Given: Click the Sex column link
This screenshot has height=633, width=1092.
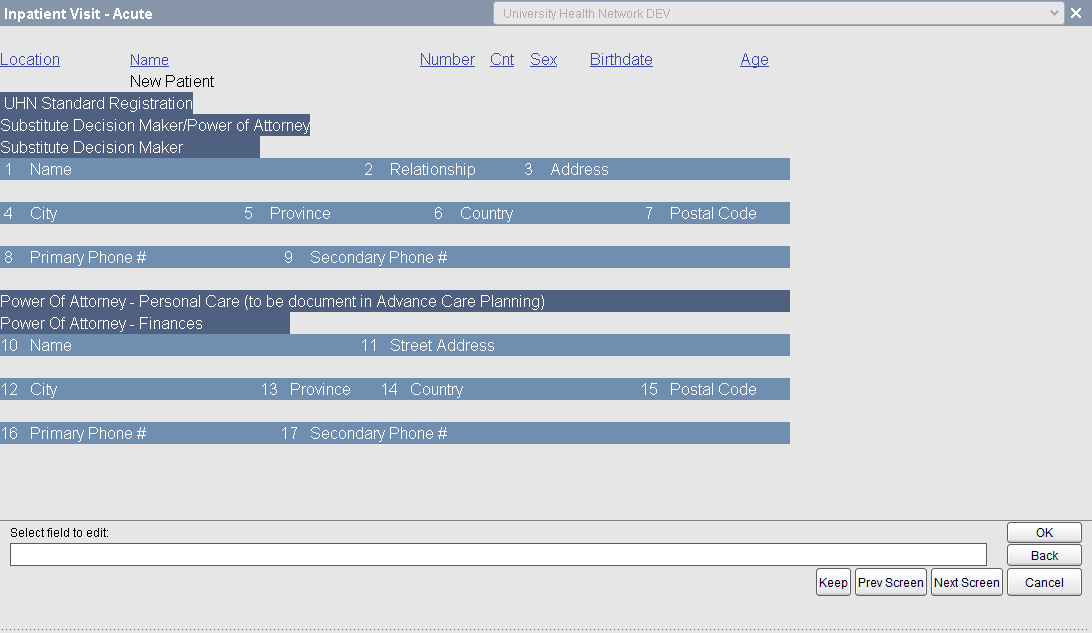Looking at the screenshot, I should [x=543, y=59].
